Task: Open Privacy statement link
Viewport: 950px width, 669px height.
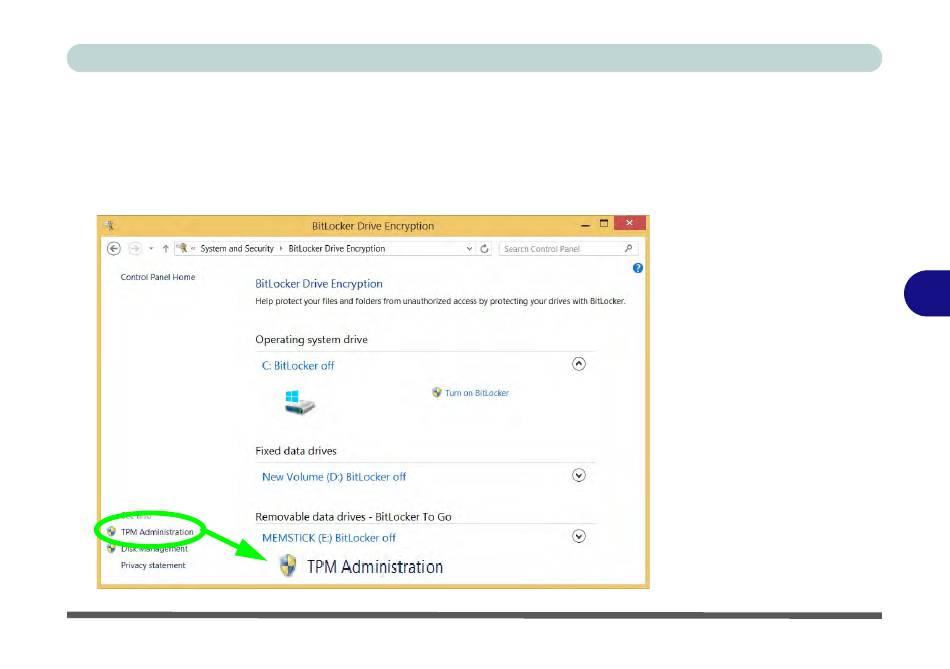Action: coord(153,565)
